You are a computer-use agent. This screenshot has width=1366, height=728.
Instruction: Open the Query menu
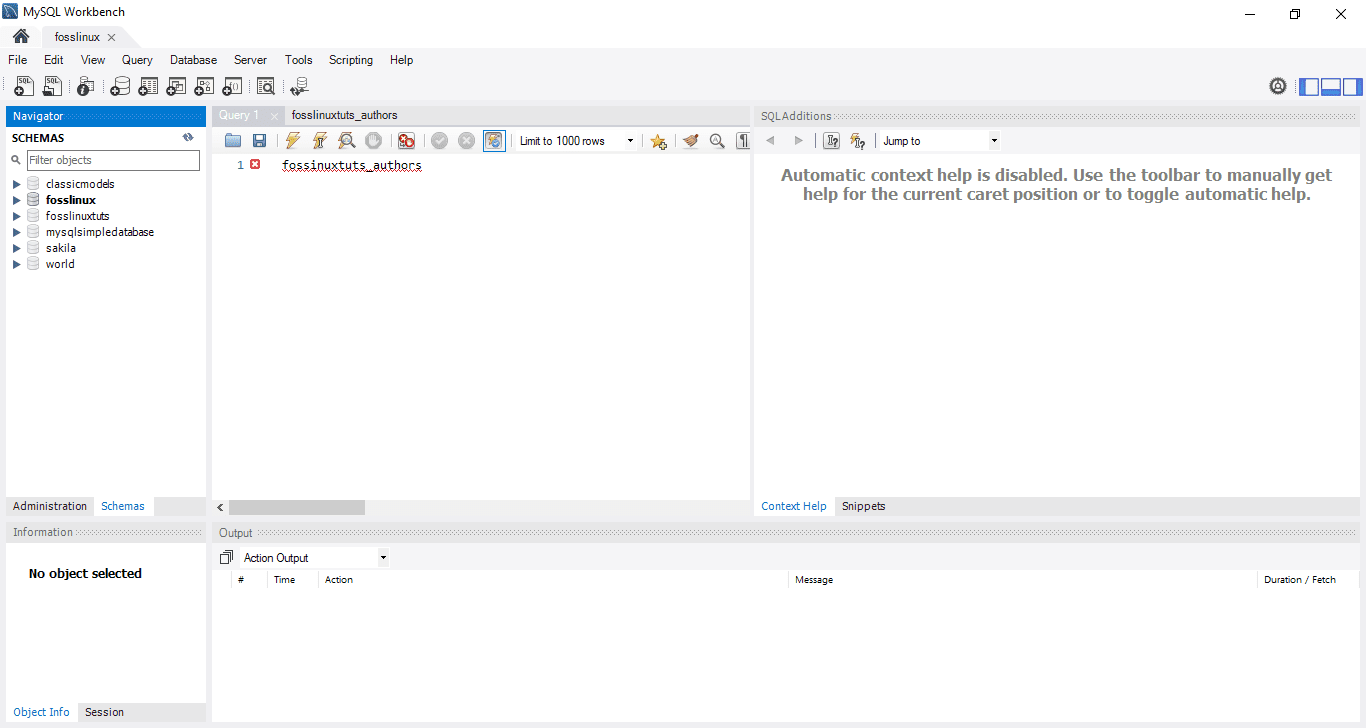[137, 60]
